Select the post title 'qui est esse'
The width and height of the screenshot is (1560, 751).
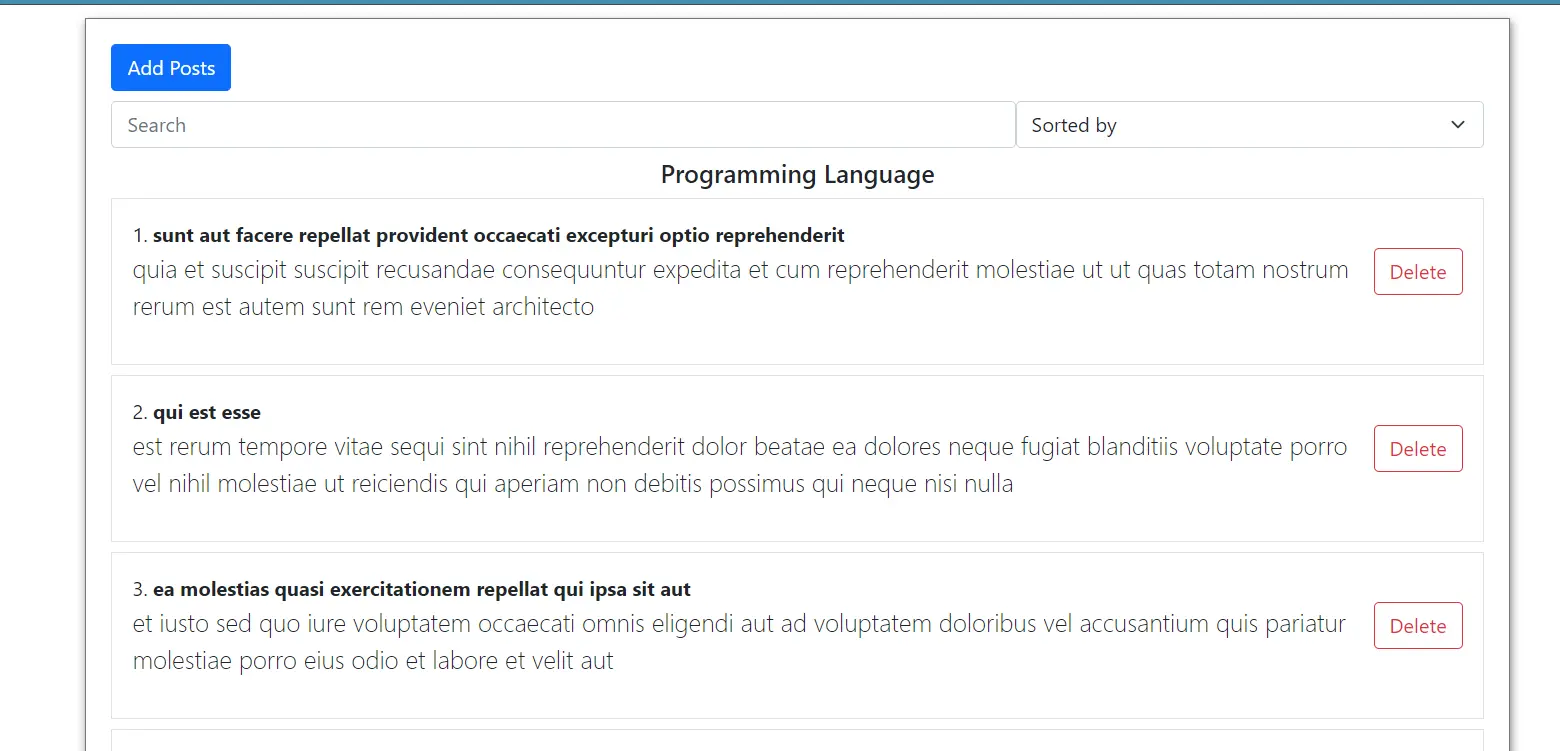click(x=207, y=413)
